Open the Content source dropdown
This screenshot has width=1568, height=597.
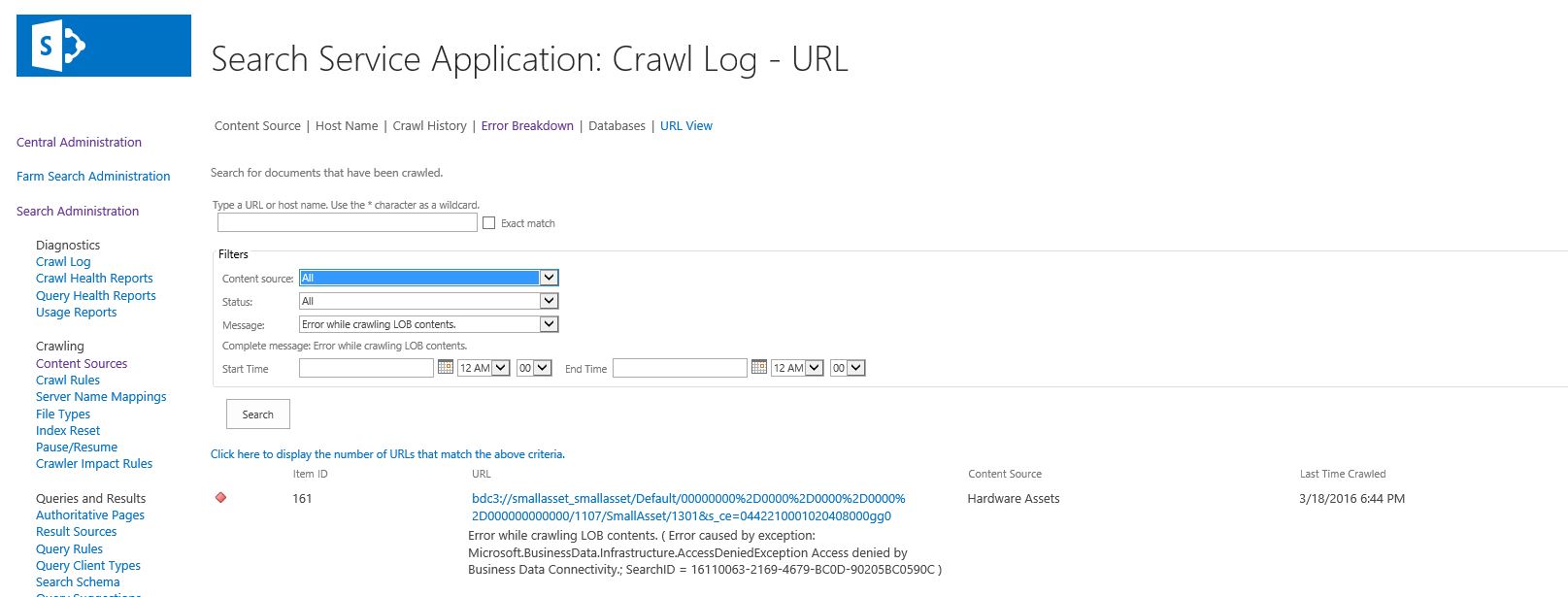click(428, 278)
